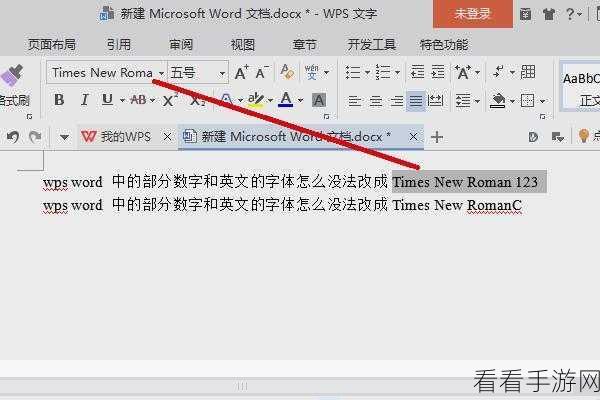600x400 pixels.
Task: Decrease paragraph indent
Action: (x=417, y=72)
